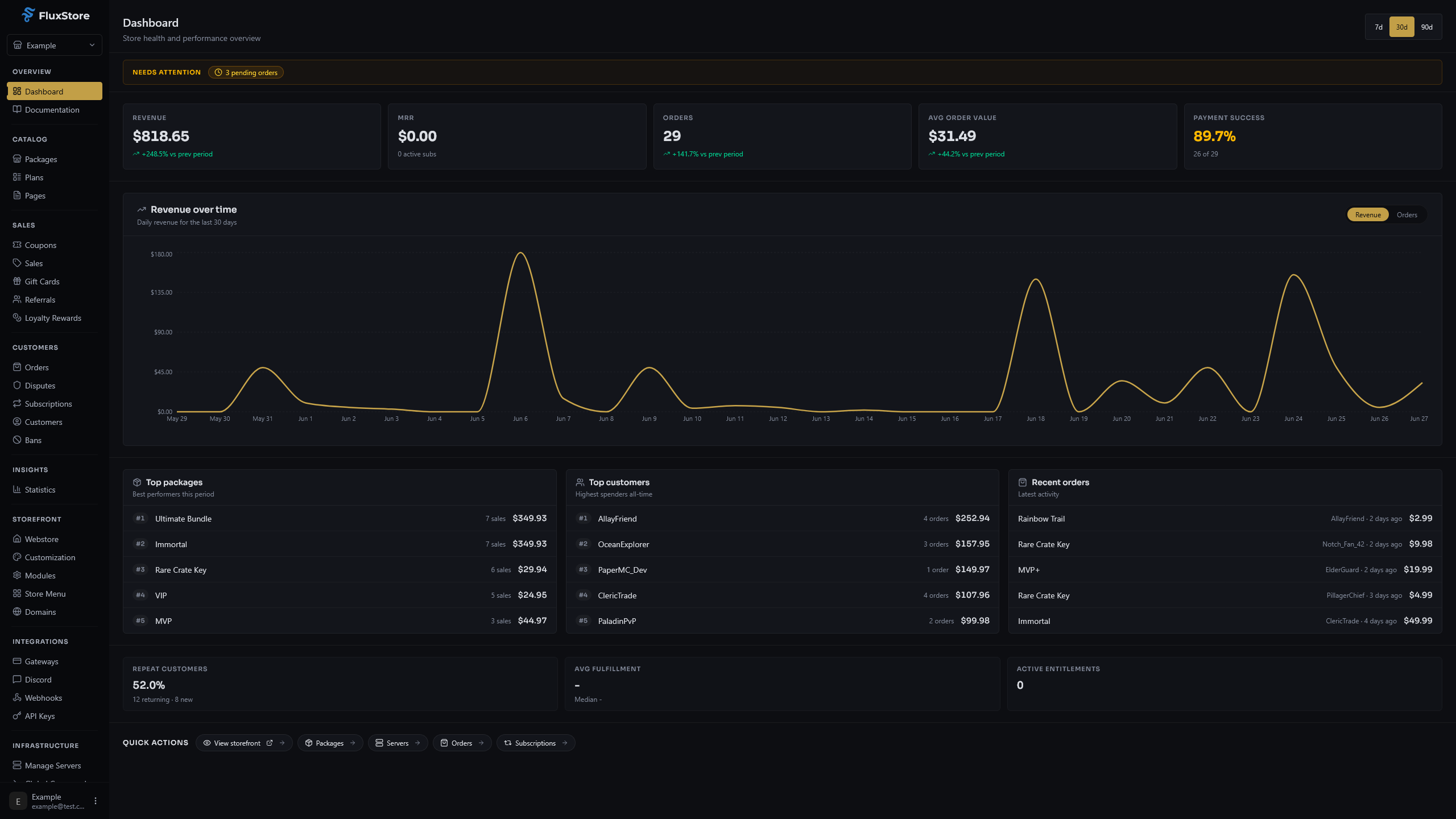This screenshot has width=1456, height=819.
Task: Open Documentation book icon
Action: pyautogui.click(x=17, y=110)
